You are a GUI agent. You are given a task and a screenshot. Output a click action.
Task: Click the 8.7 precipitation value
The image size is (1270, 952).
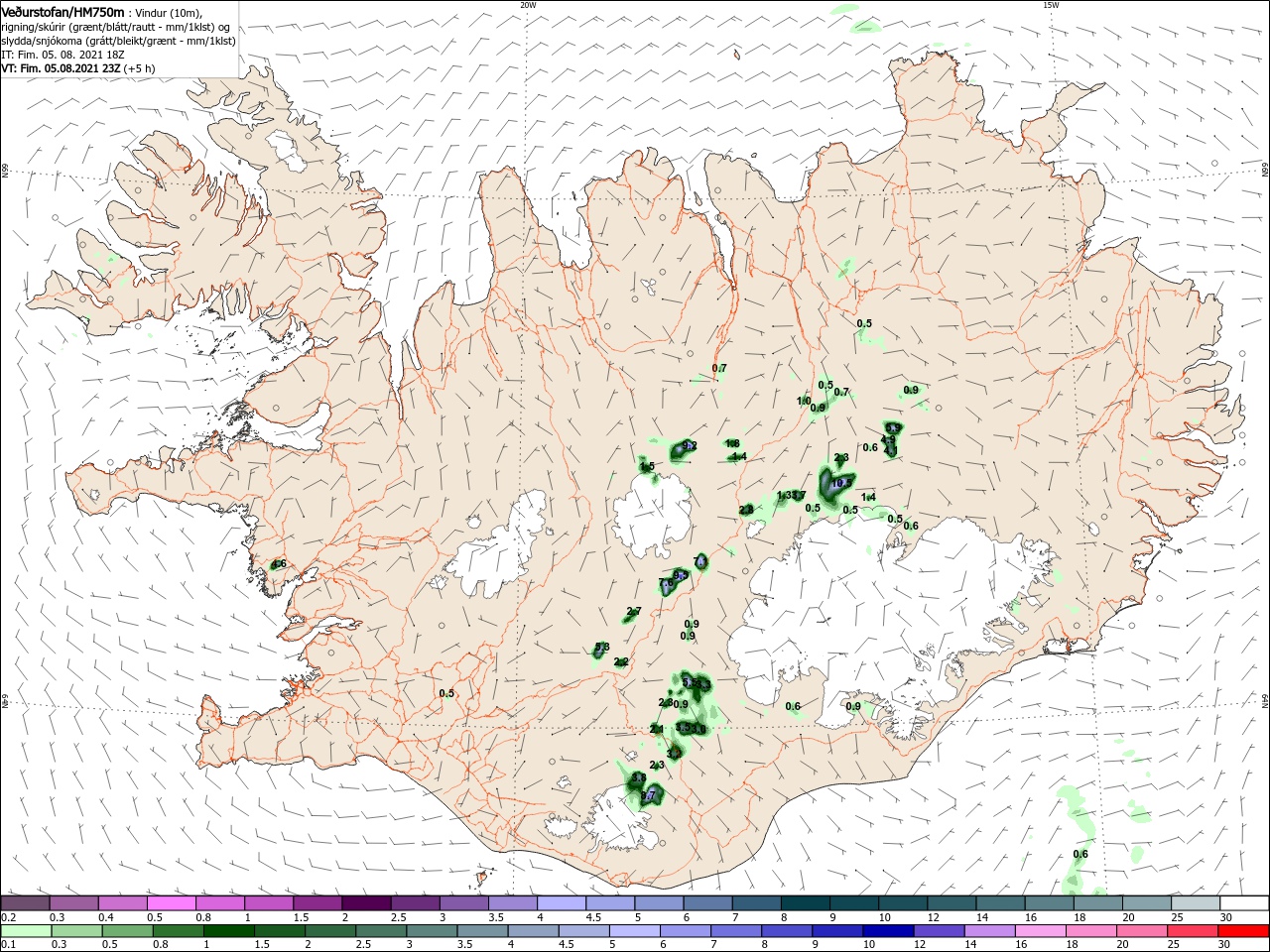[648, 795]
